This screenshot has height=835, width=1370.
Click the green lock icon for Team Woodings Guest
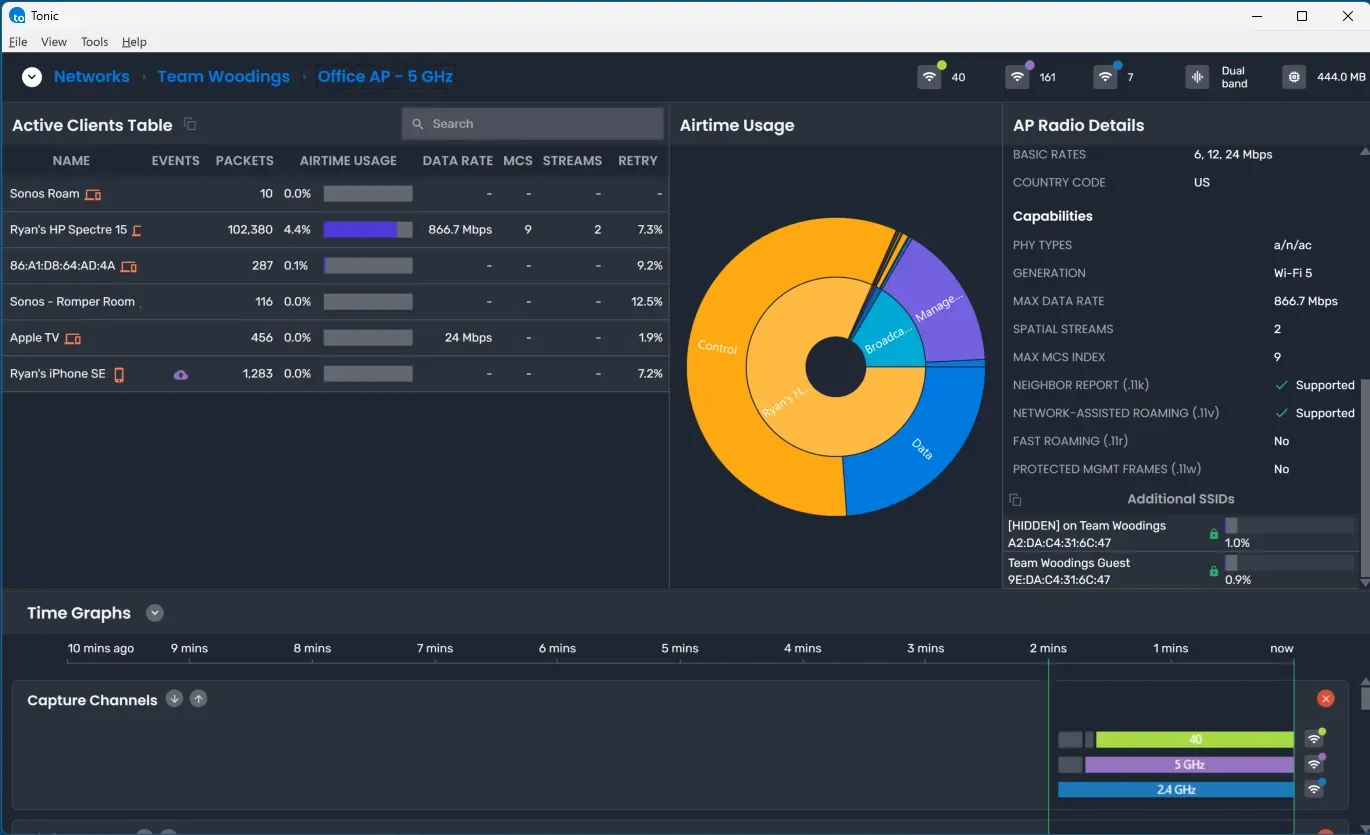(x=1213, y=571)
